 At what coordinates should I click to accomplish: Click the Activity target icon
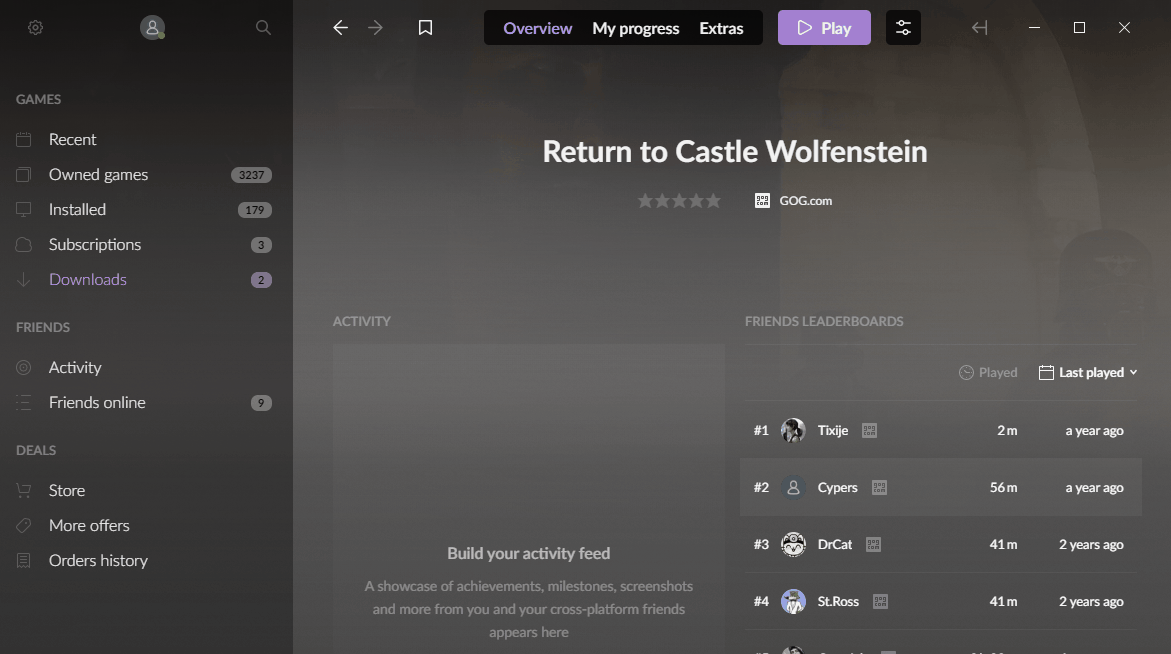pos(24,367)
